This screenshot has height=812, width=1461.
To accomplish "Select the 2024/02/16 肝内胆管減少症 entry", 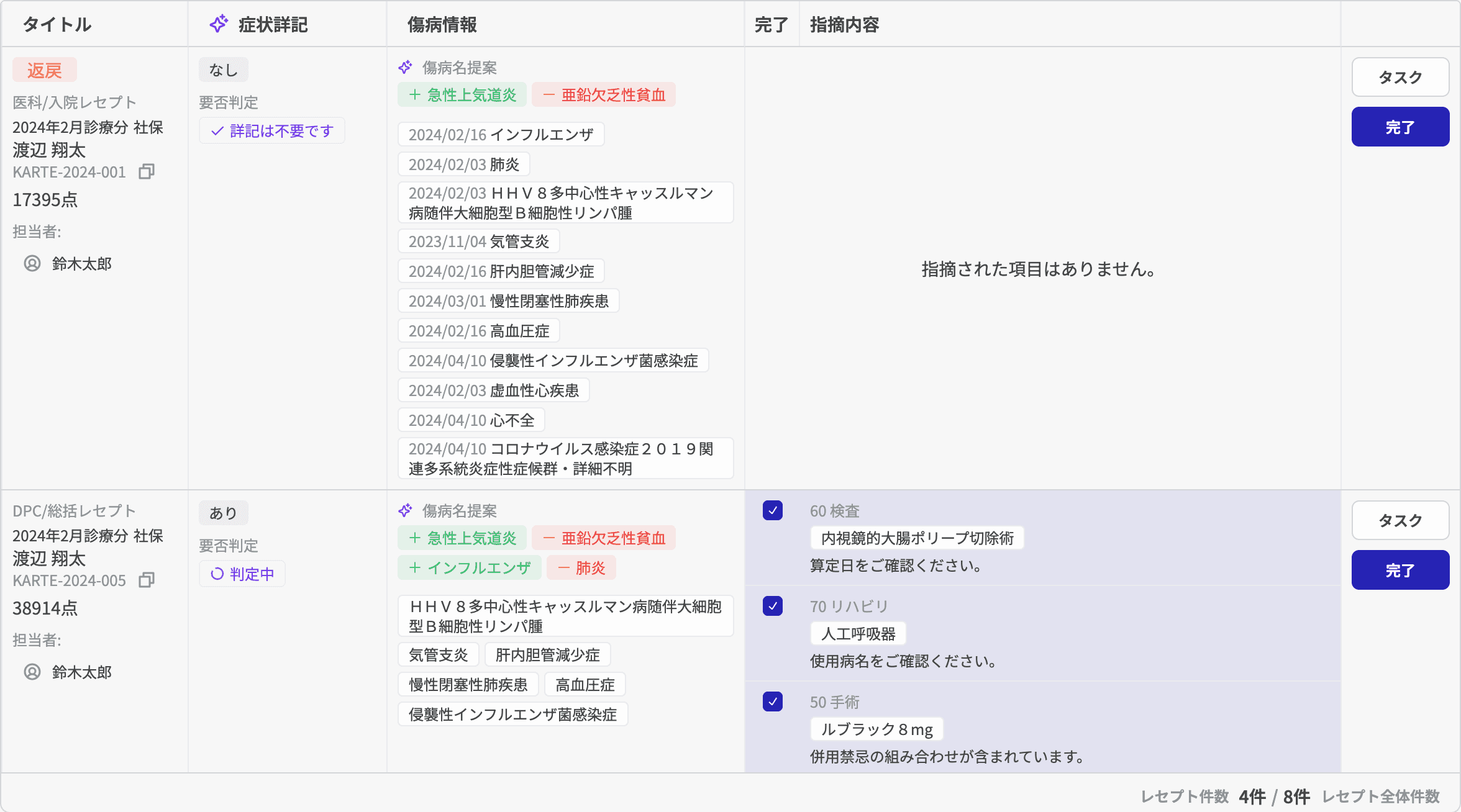I will (501, 271).
